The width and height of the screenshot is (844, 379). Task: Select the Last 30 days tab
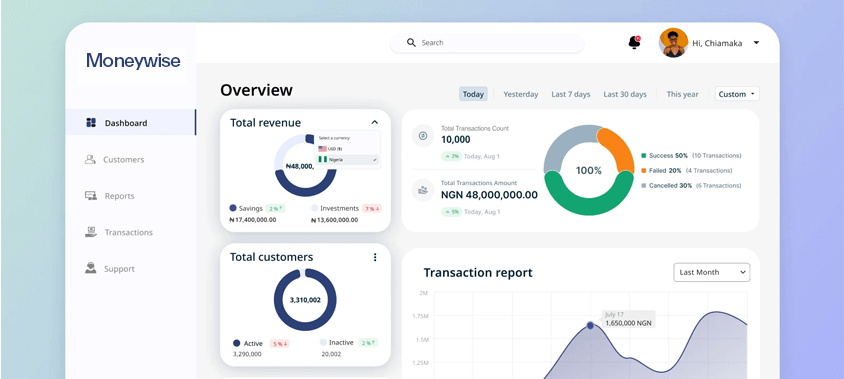coord(625,94)
